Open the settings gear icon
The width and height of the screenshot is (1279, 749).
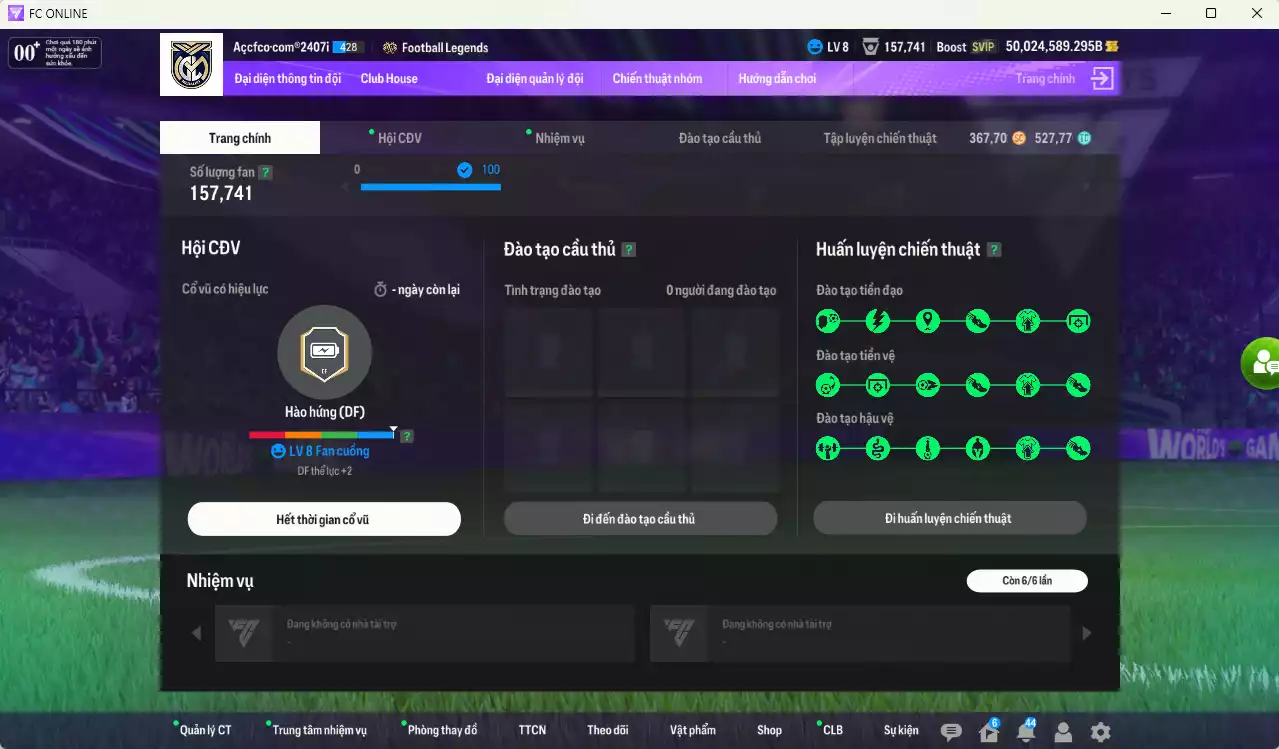1100,732
